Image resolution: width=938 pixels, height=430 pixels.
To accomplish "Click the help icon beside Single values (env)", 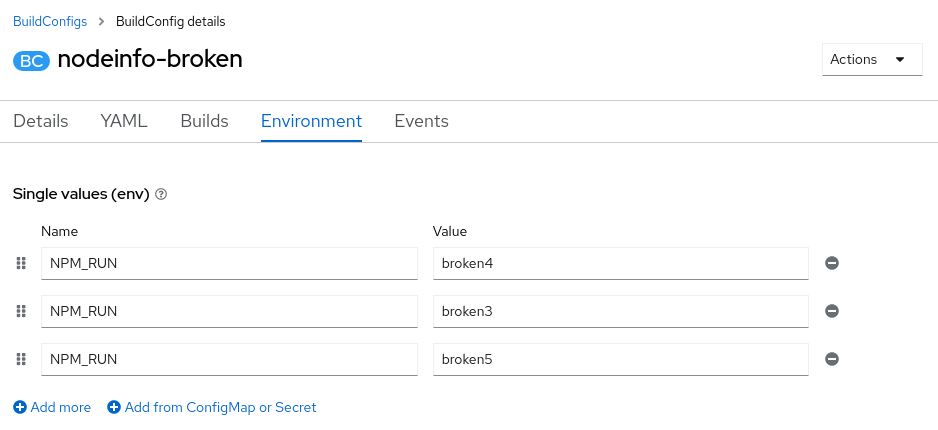I will (x=161, y=195).
